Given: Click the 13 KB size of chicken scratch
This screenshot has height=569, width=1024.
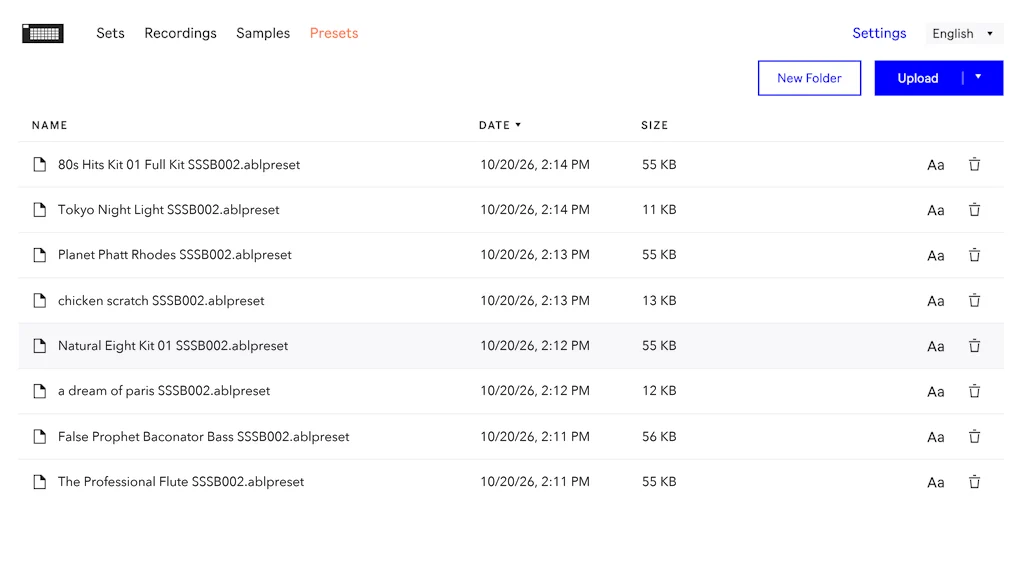Looking at the screenshot, I should click(x=659, y=301).
